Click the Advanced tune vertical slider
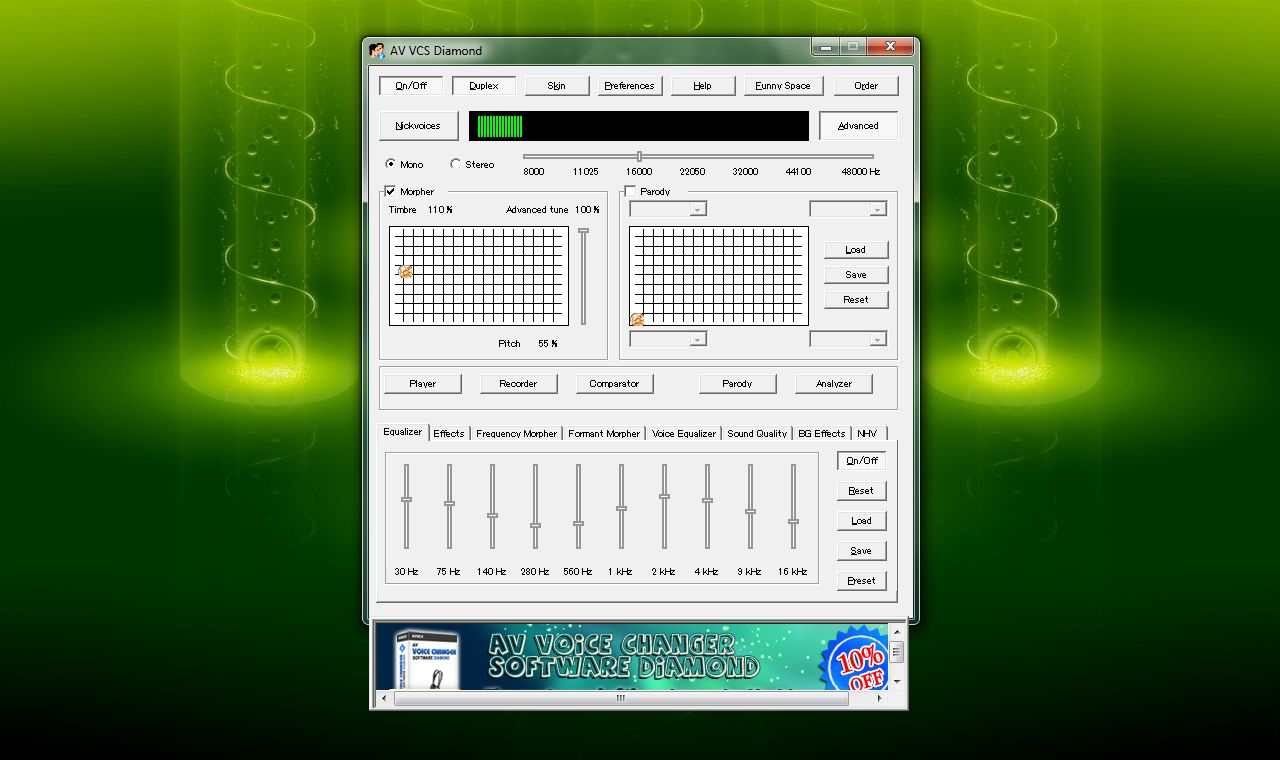Screen dimensions: 1280x760 click(584, 276)
